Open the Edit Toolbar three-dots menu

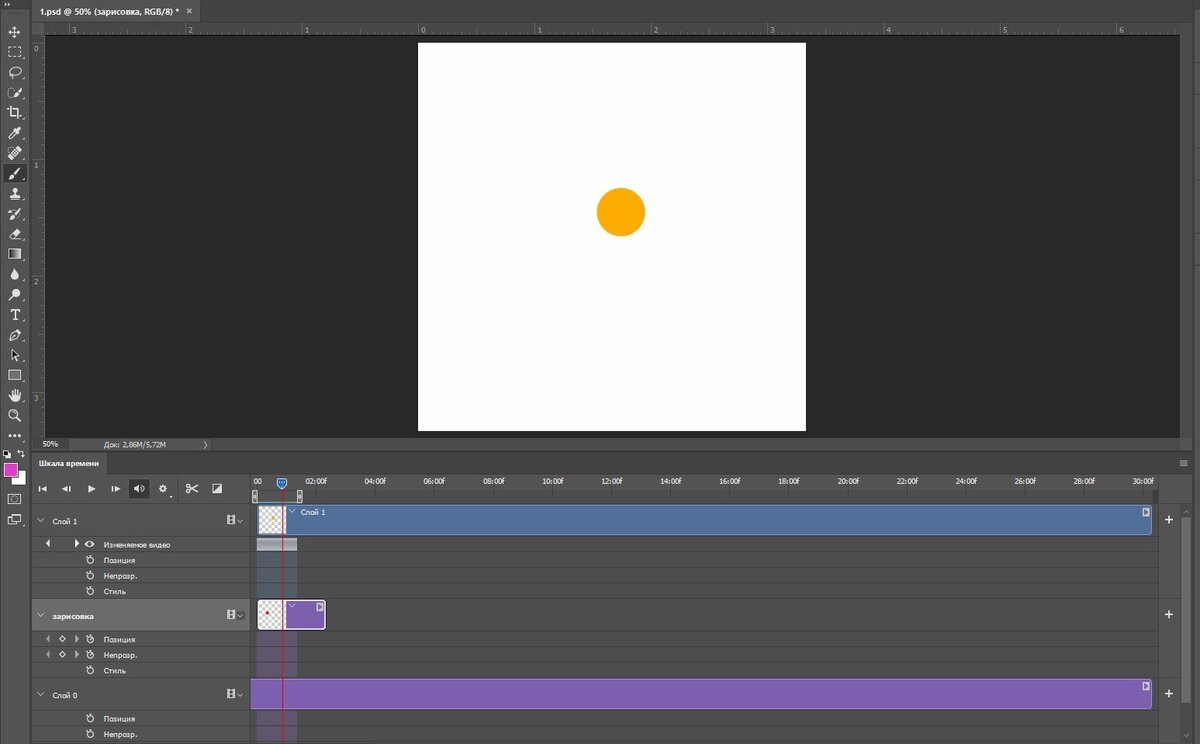point(15,436)
